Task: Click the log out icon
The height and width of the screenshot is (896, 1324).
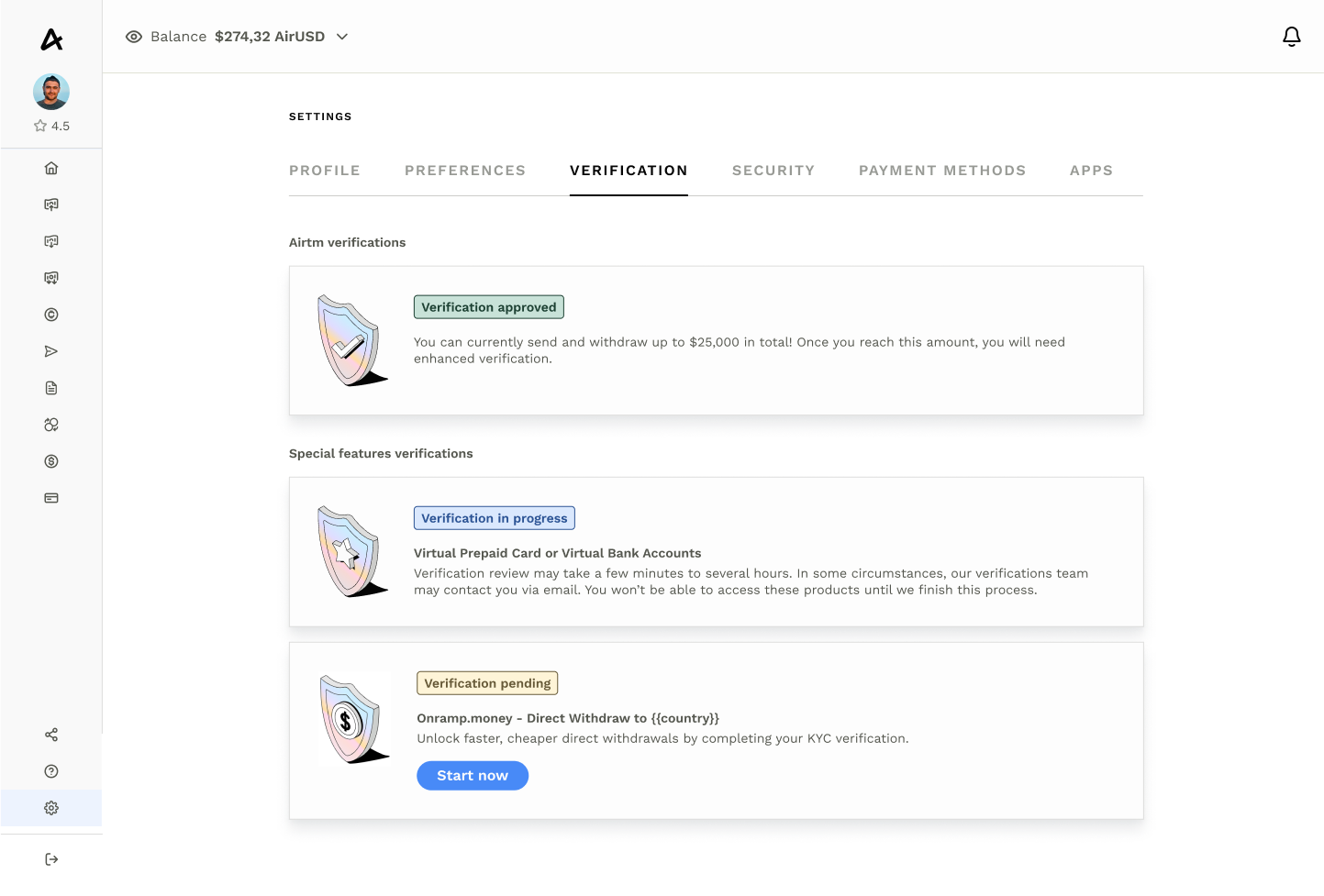Action: 51,859
